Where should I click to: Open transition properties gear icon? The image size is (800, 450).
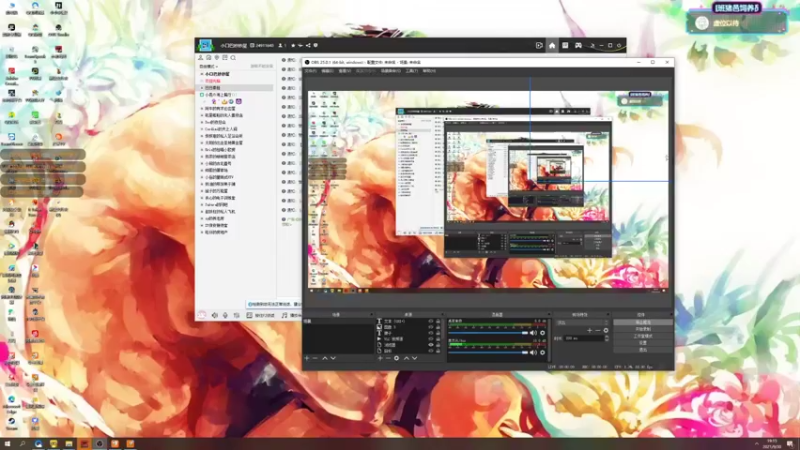tap(606, 330)
